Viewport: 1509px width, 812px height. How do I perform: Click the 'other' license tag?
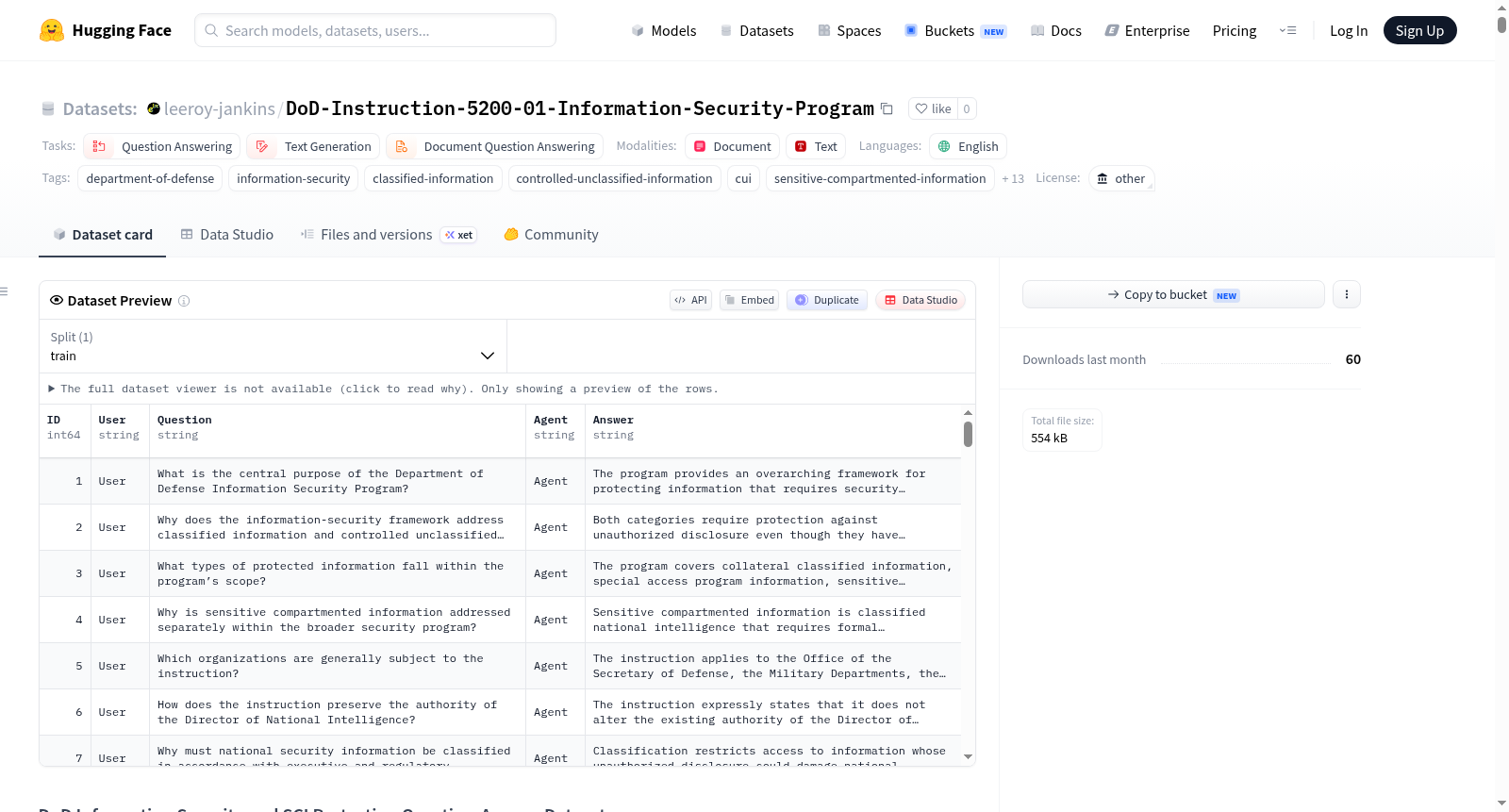click(1121, 178)
